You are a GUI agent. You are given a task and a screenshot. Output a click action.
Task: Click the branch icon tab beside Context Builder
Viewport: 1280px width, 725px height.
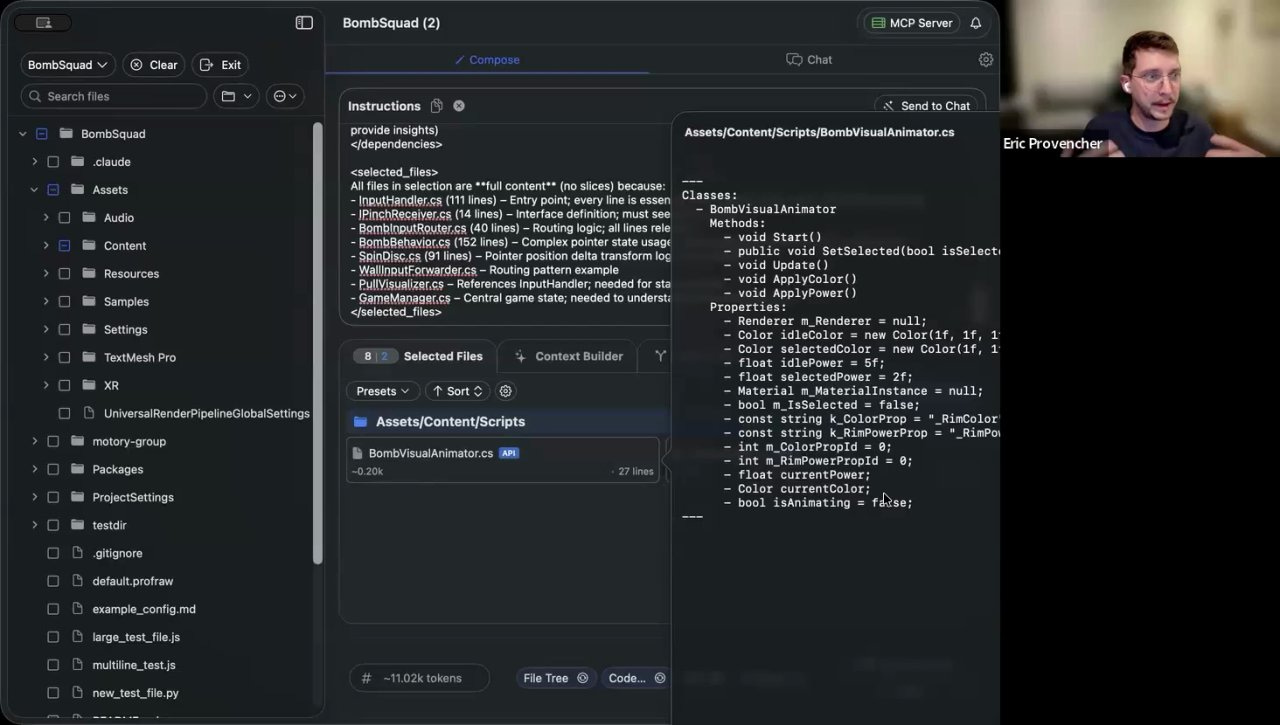[x=660, y=356]
